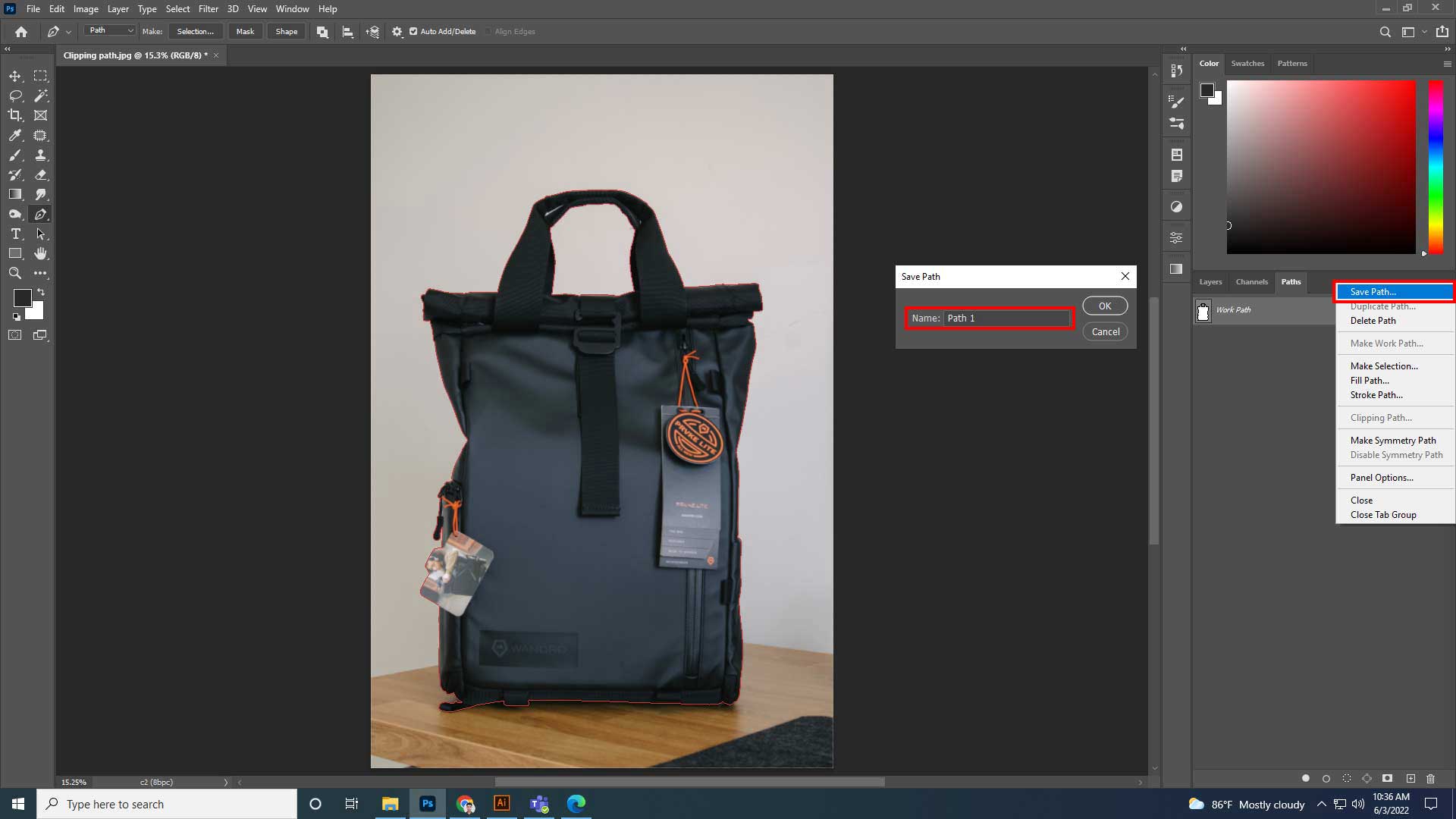Delete the current path via trash icon
1456x819 pixels.
(1432, 778)
